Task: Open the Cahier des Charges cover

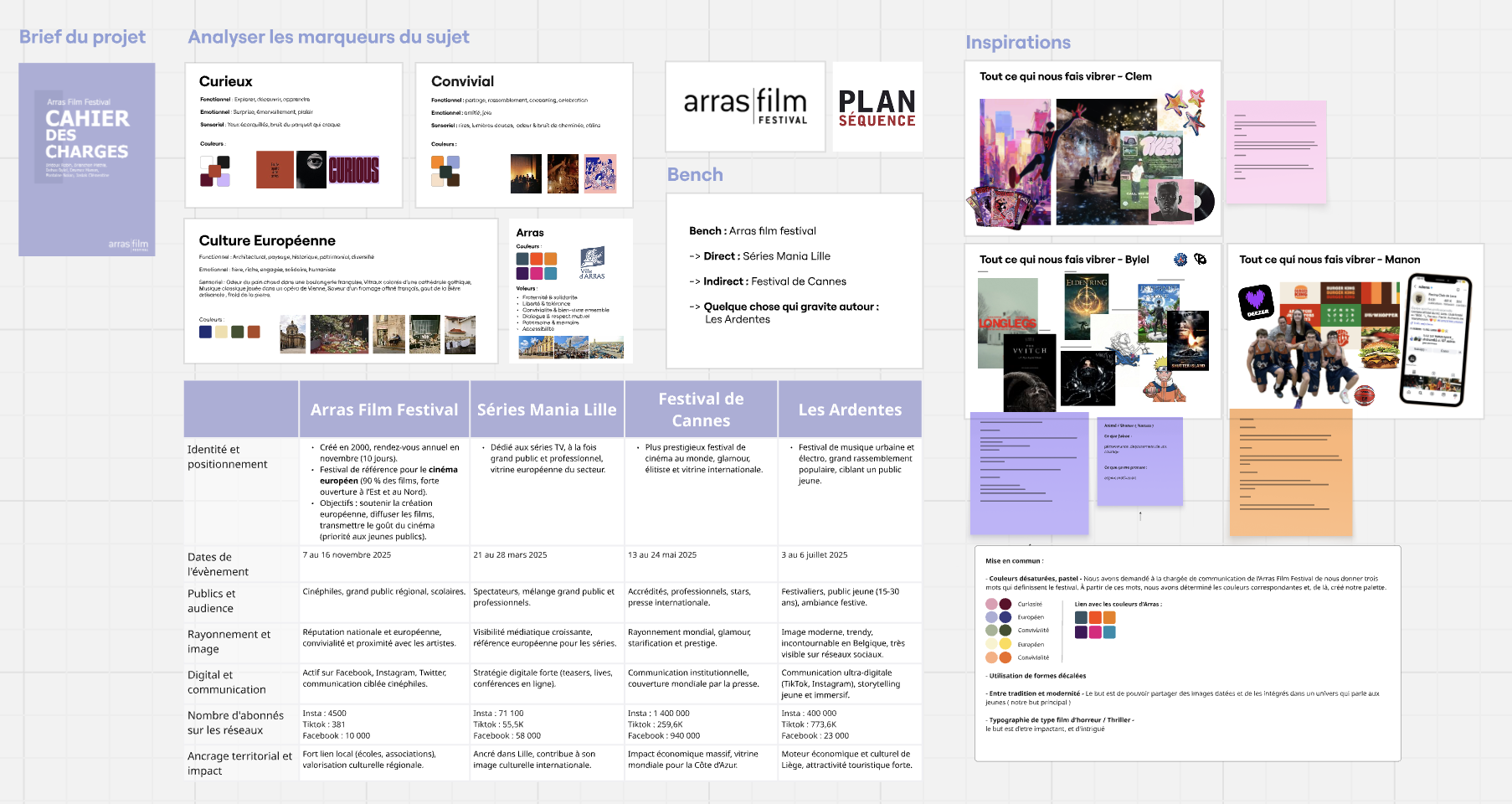Action: pyautogui.click(x=87, y=159)
